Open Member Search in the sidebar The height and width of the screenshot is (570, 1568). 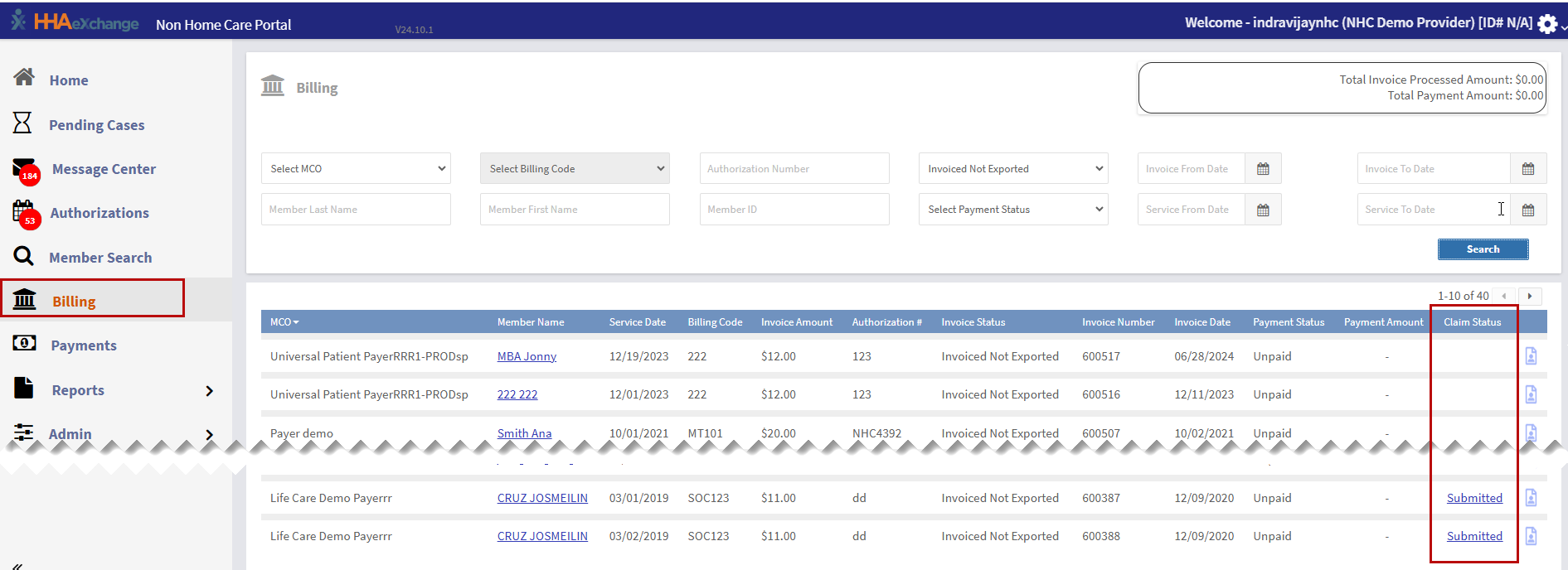click(x=100, y=258)
